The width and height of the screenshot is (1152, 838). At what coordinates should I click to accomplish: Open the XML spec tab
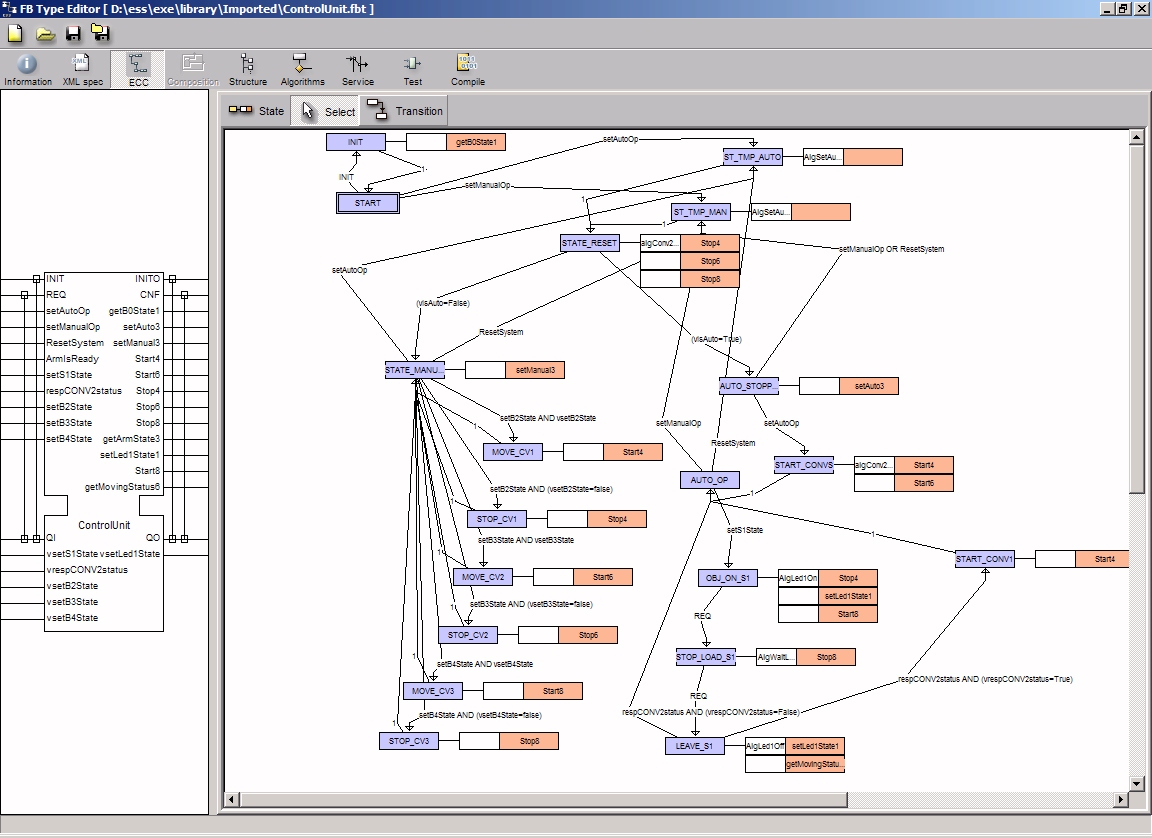coord(82,71)
